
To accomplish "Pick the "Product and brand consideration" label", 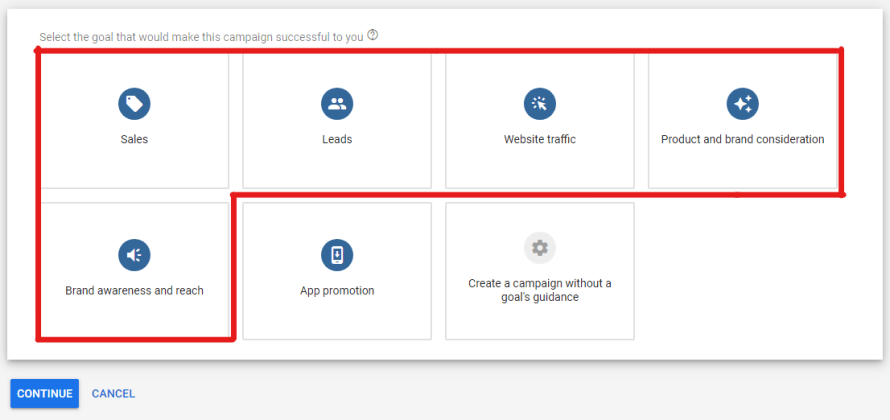I will coord(742,139).
